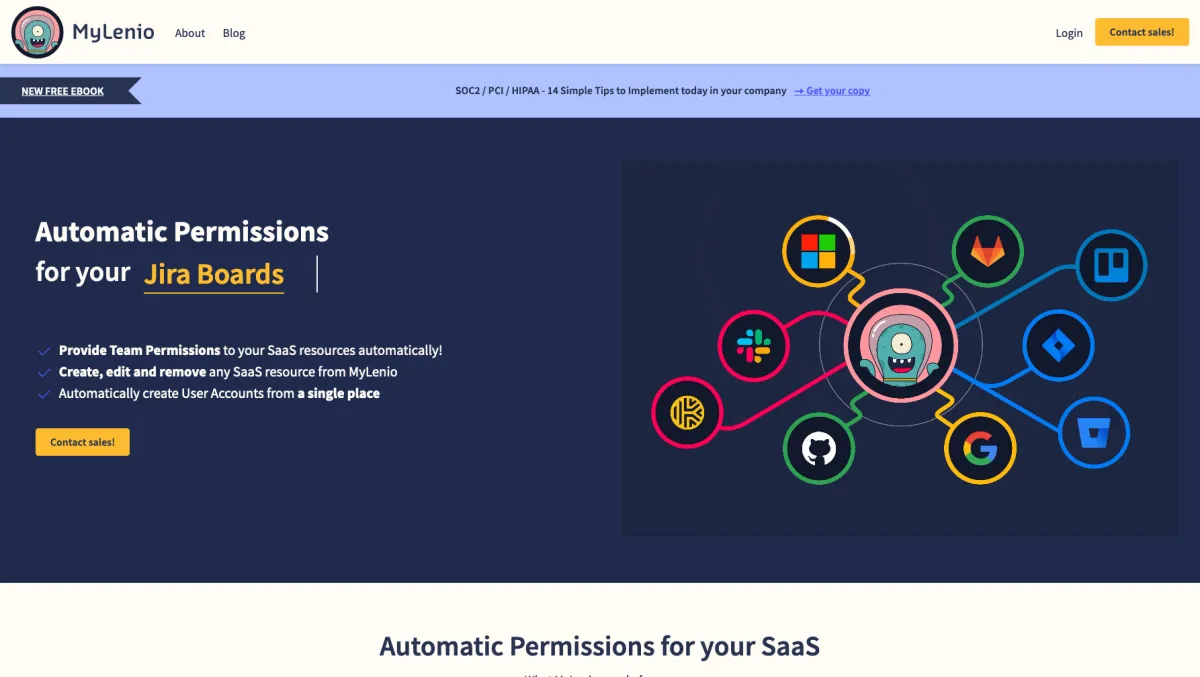Viewport: 1200px width, 677px height.
Task: Click the central alien mascot in diagram
Action: tap(900, 346)
